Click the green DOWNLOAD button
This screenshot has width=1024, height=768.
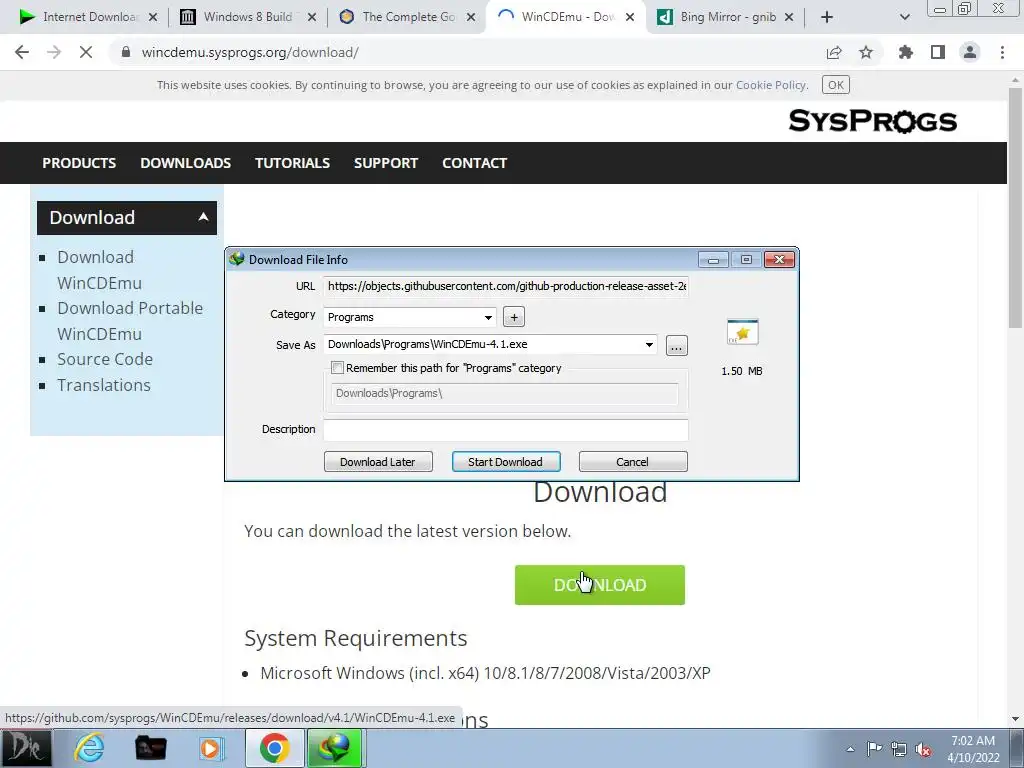(600, 585)
